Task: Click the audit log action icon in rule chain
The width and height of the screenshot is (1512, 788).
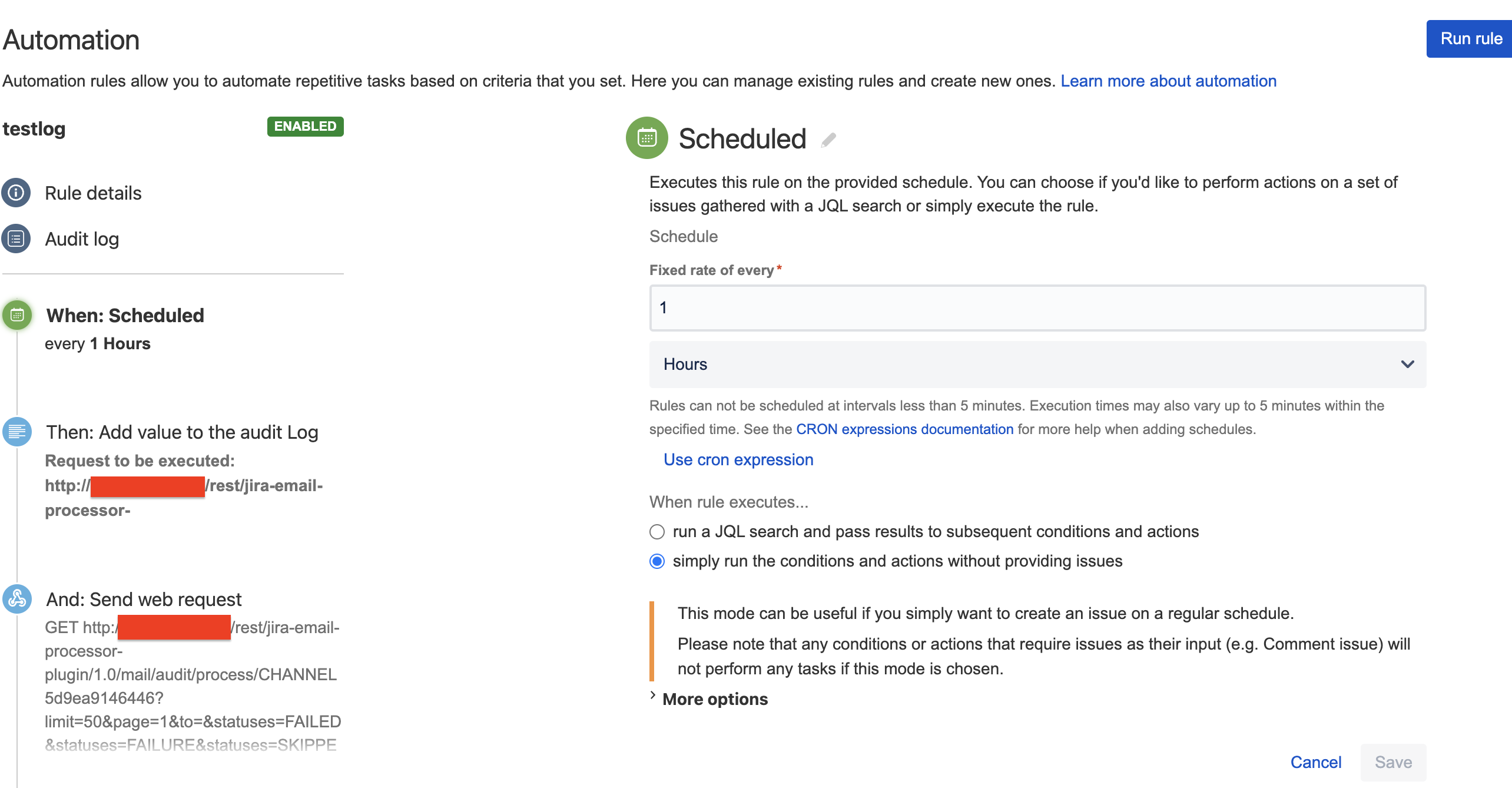Action: tap(17, 432)
